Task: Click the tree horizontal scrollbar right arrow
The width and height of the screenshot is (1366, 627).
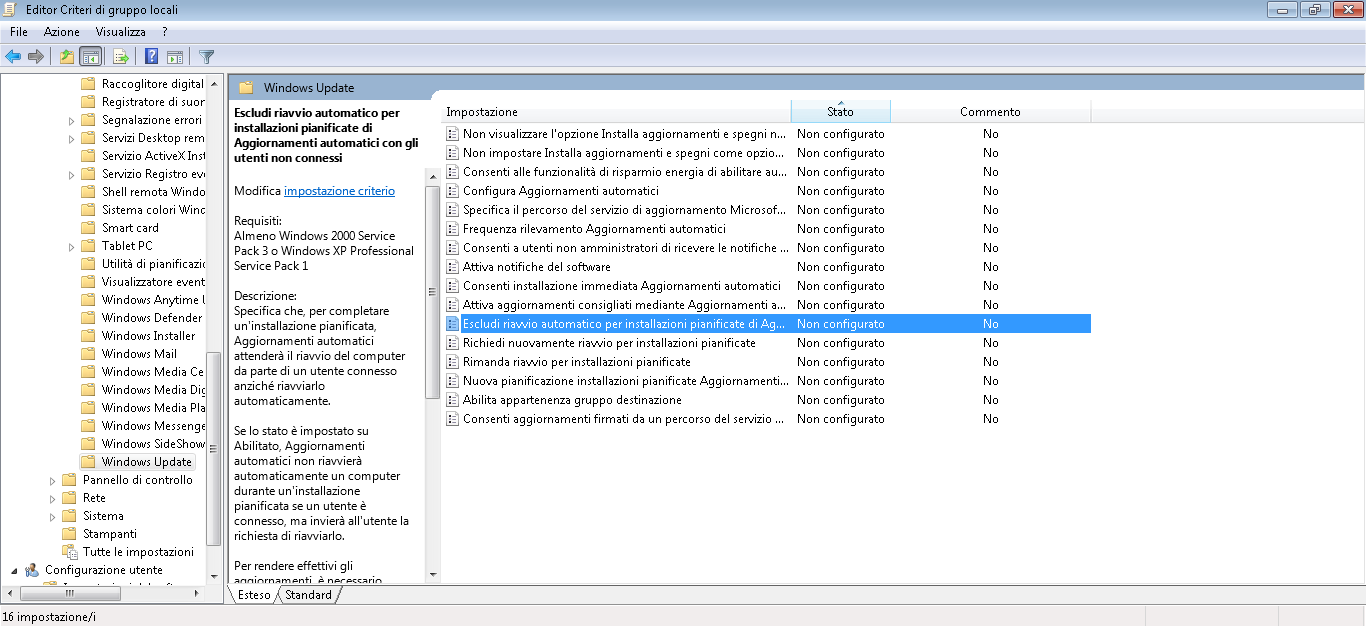Action: pos(199,594)
